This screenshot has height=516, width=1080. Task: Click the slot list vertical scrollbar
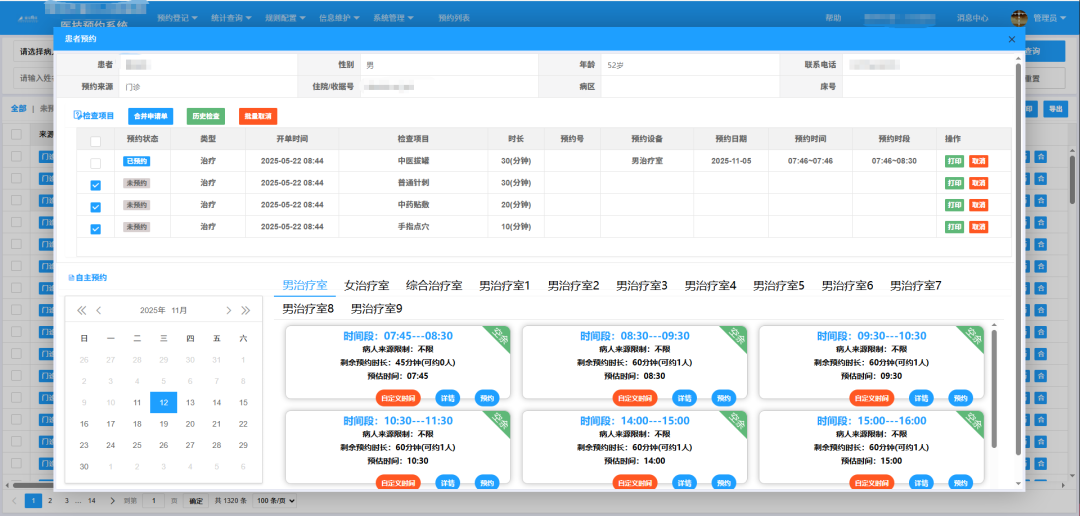(993, 389)
